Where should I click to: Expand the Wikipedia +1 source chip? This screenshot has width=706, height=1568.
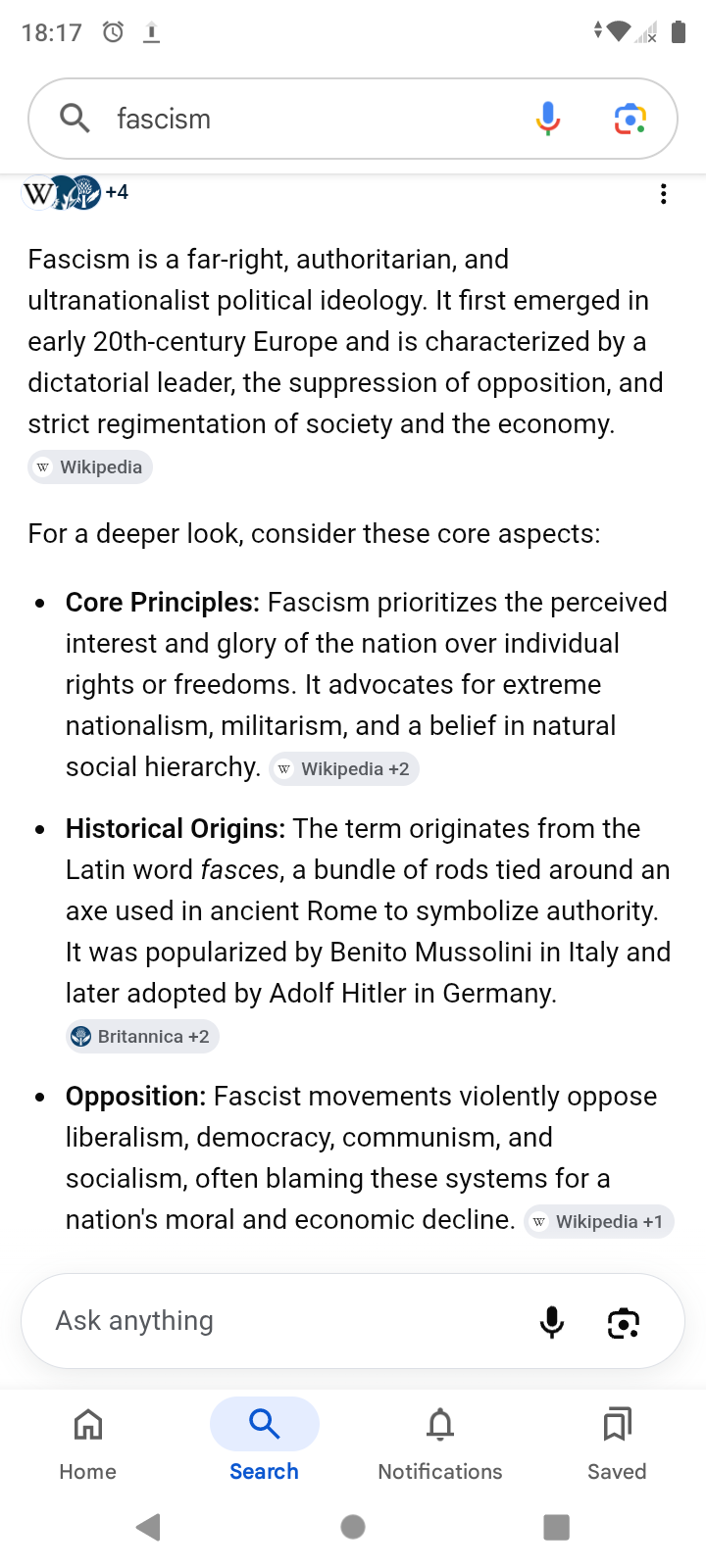[x=599, y=1222]
